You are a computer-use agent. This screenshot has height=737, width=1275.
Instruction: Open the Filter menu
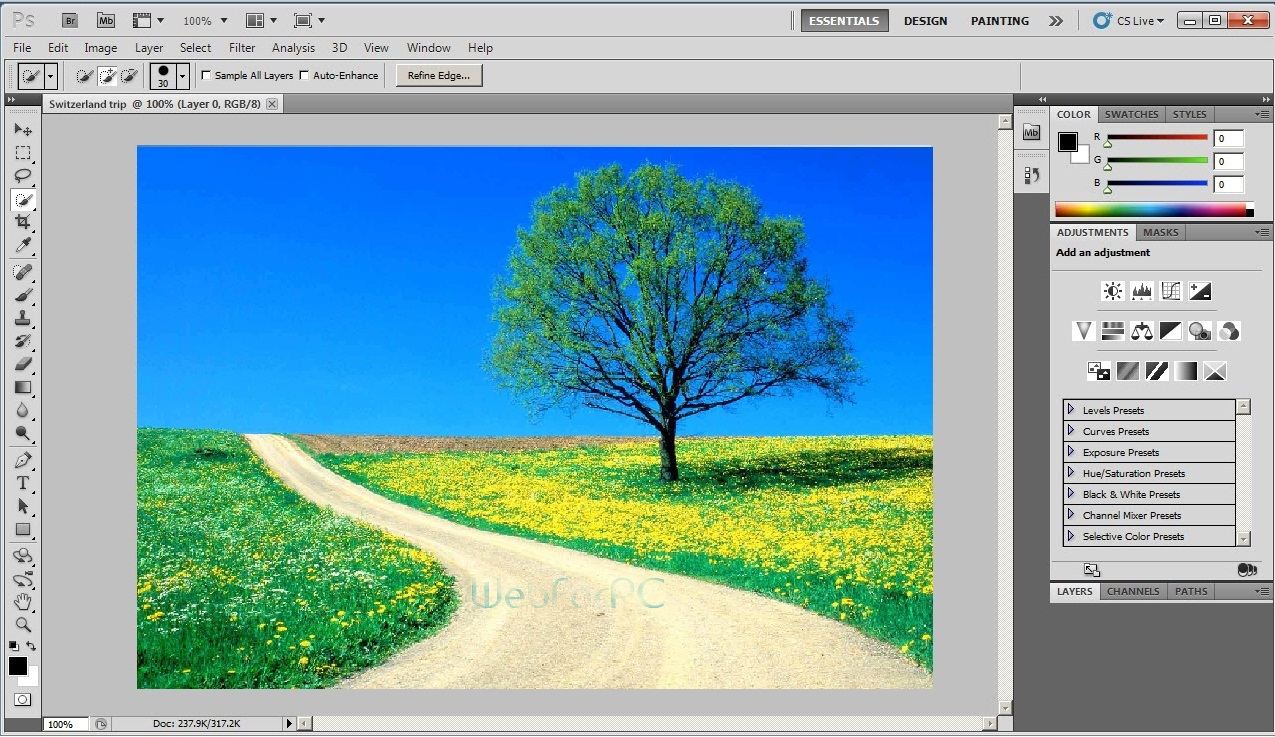pyautogui.click(x=241, y=47)
